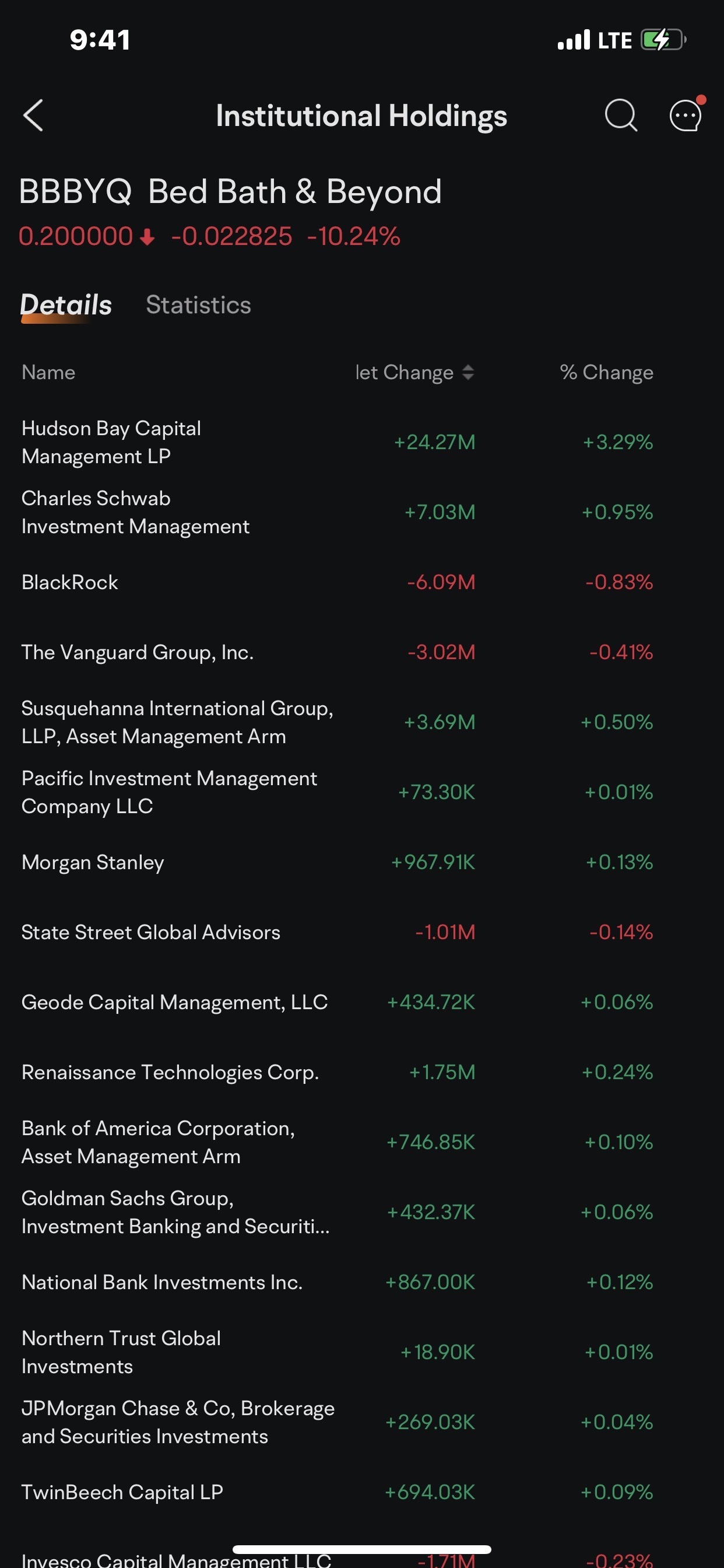Tap the Net Change sort arrows icon
This screenshot has height=1568, width=724.
[x=469, y=373]
